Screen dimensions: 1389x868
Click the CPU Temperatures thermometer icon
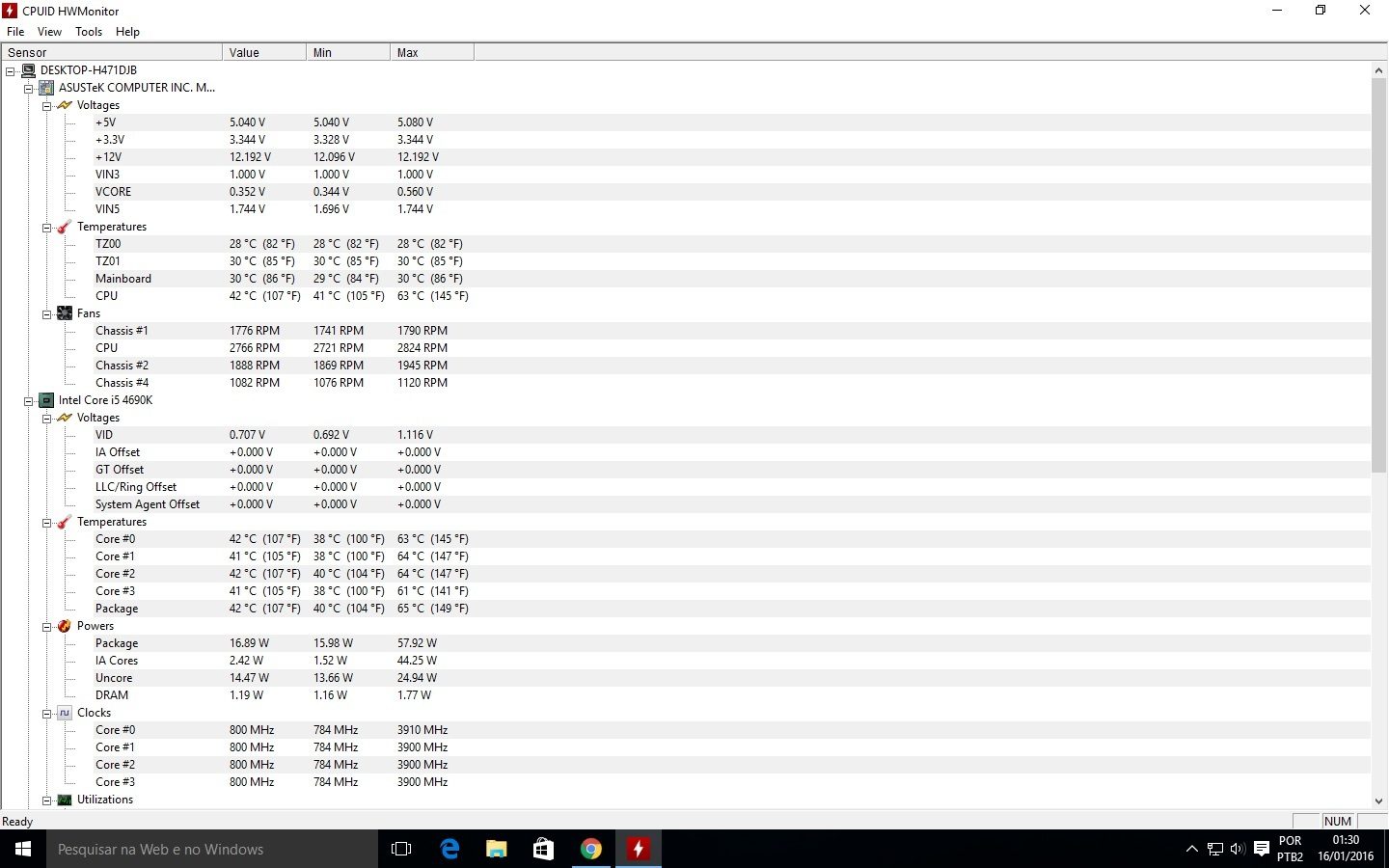(x=65, y=522)
